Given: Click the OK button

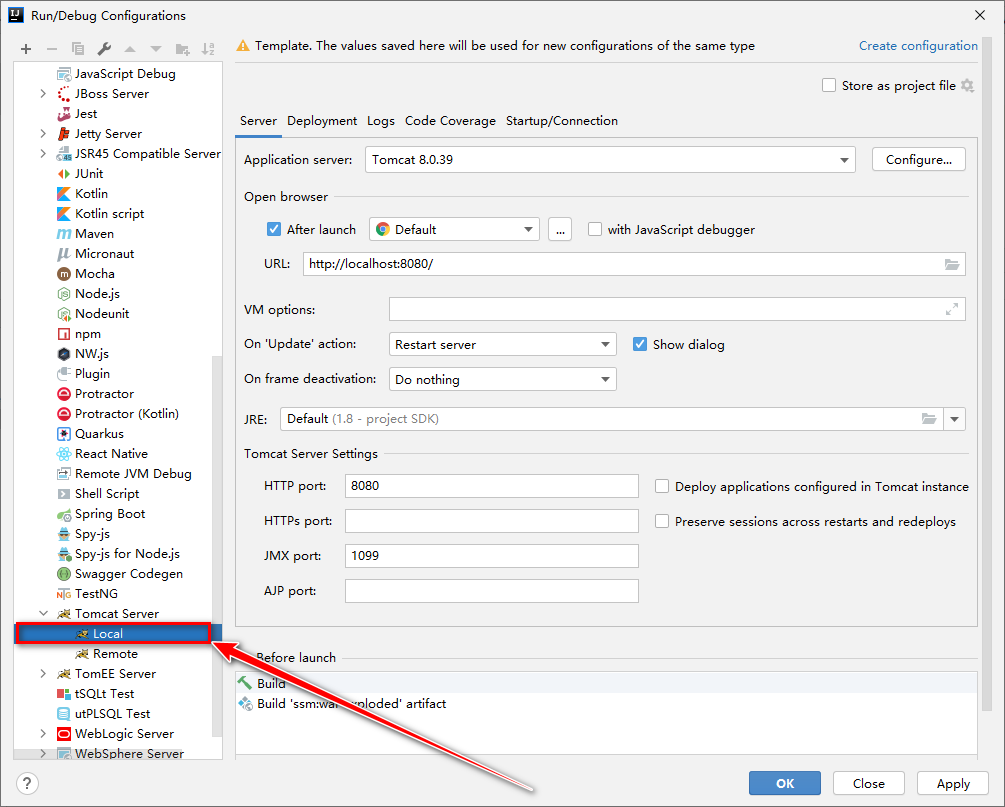Looking at the screenshot, I should 785,783.
